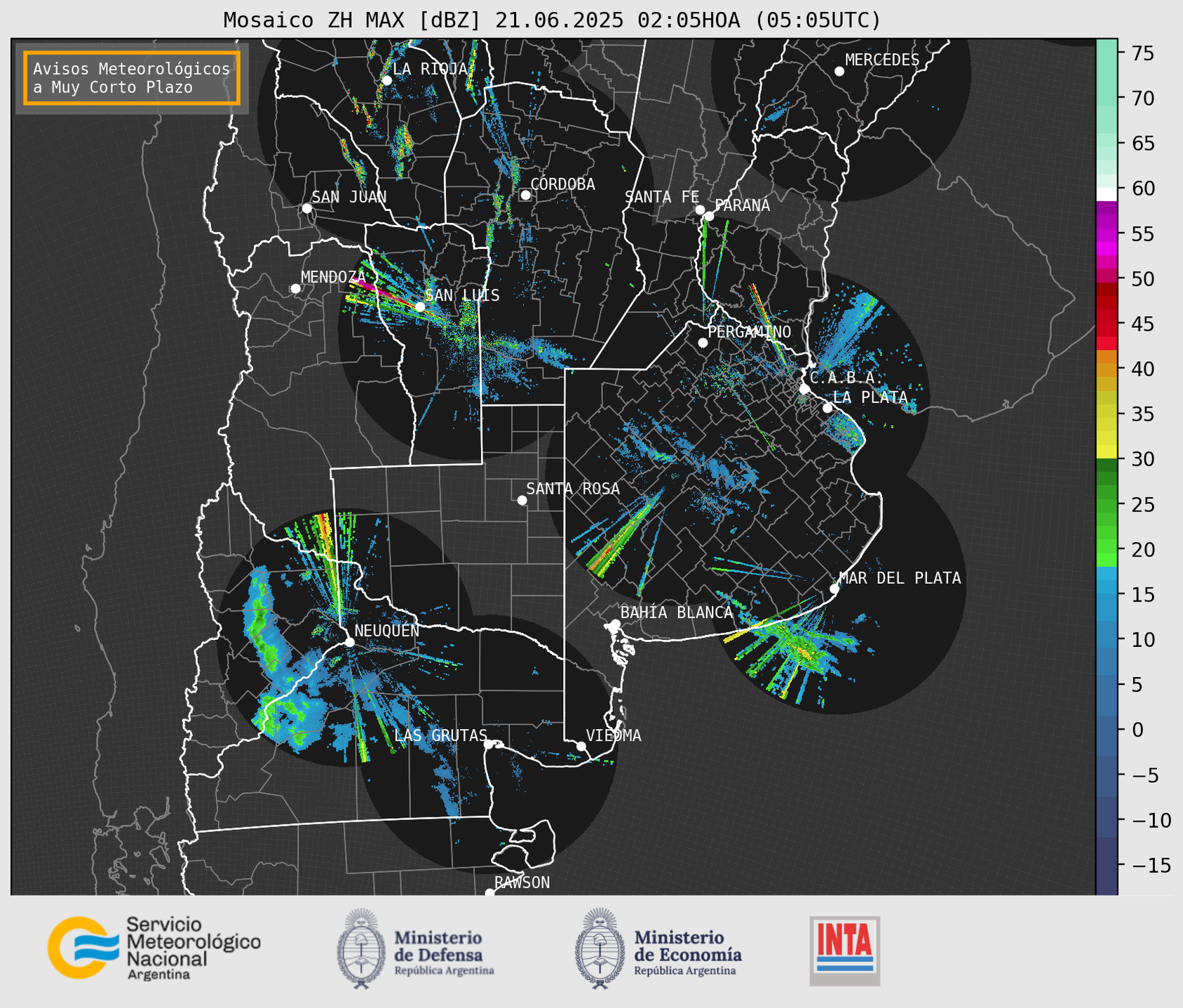Screen dimensions: 1183x1008
Task: Click the VIEDMA city marker dot
Action: [581, 746]
